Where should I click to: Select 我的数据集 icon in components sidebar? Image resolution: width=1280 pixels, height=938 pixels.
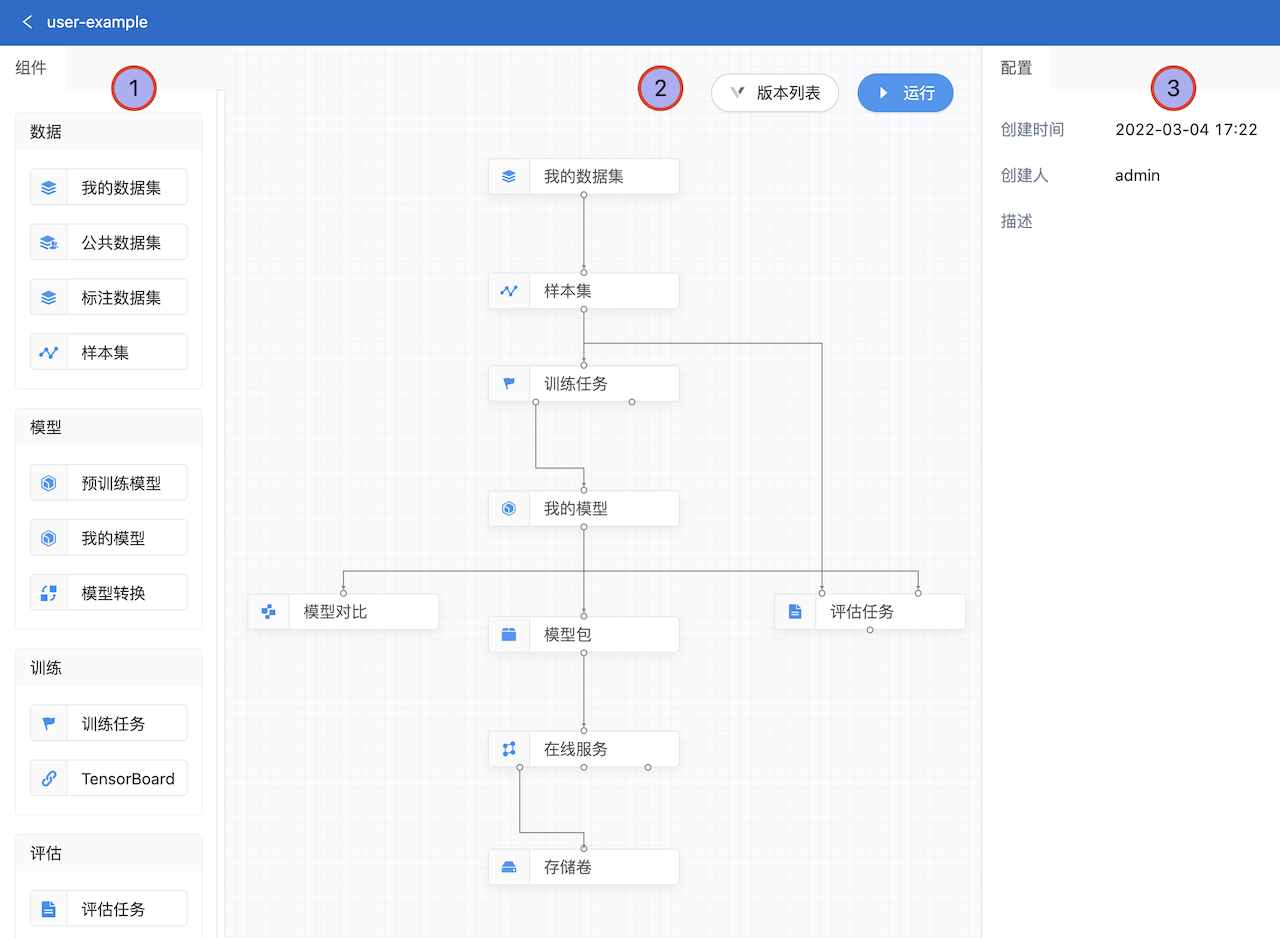coord(49,187)
